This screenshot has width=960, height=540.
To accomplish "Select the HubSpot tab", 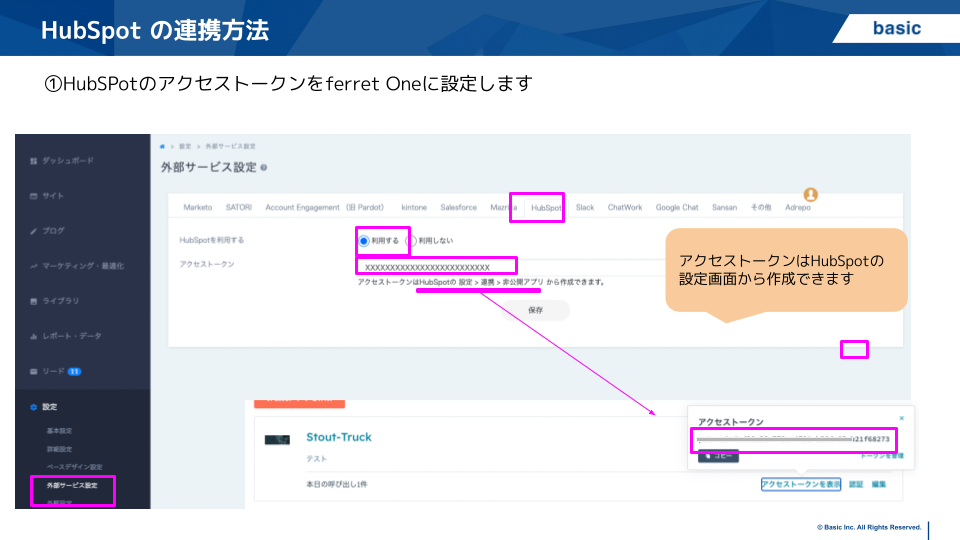I will 546,208.
